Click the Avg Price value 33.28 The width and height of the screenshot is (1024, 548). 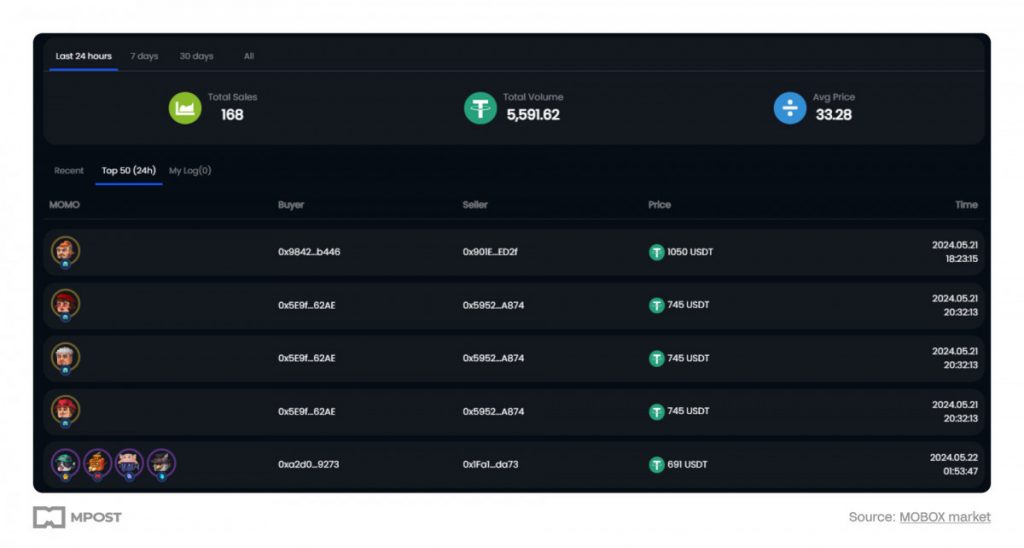[x=833, y=115]
